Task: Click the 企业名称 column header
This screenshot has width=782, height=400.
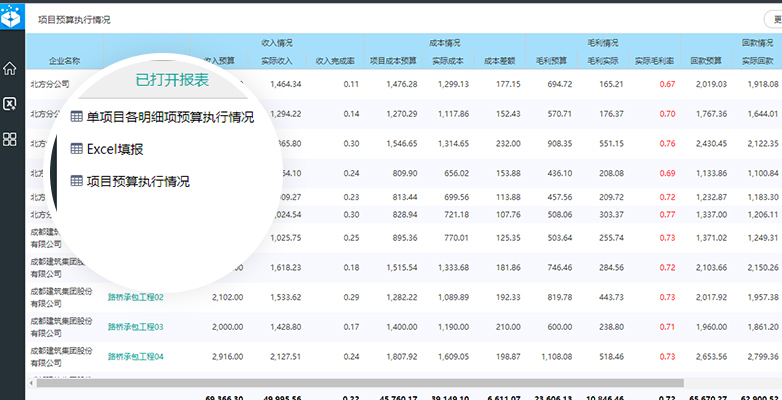Action: tap(64, 61)
